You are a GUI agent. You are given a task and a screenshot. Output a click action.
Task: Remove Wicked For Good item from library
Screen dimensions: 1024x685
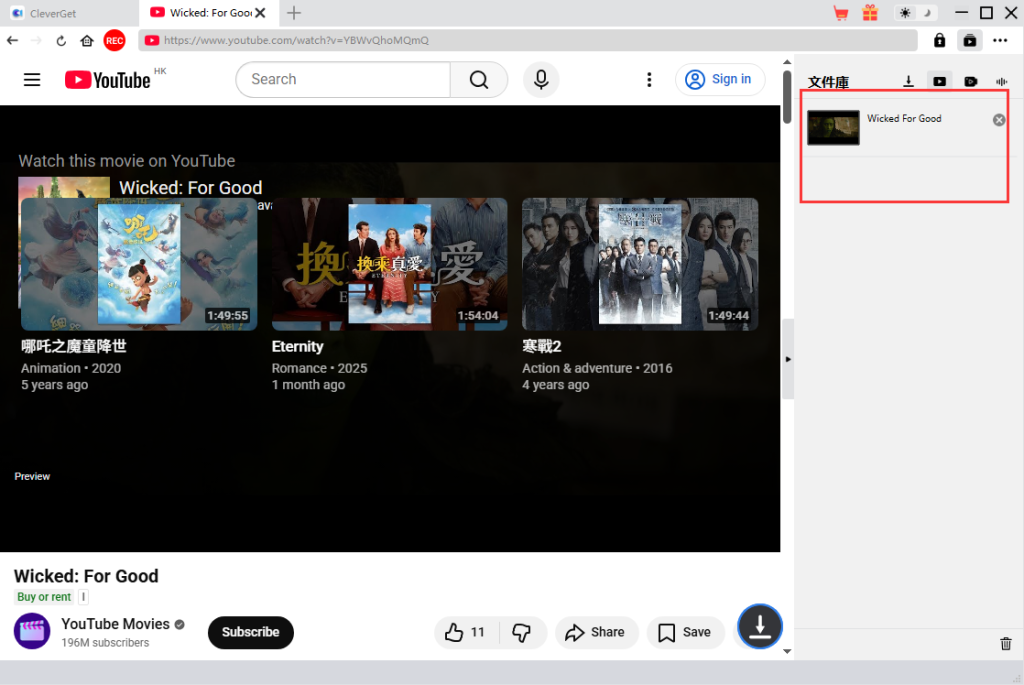(x=999, y=119)
